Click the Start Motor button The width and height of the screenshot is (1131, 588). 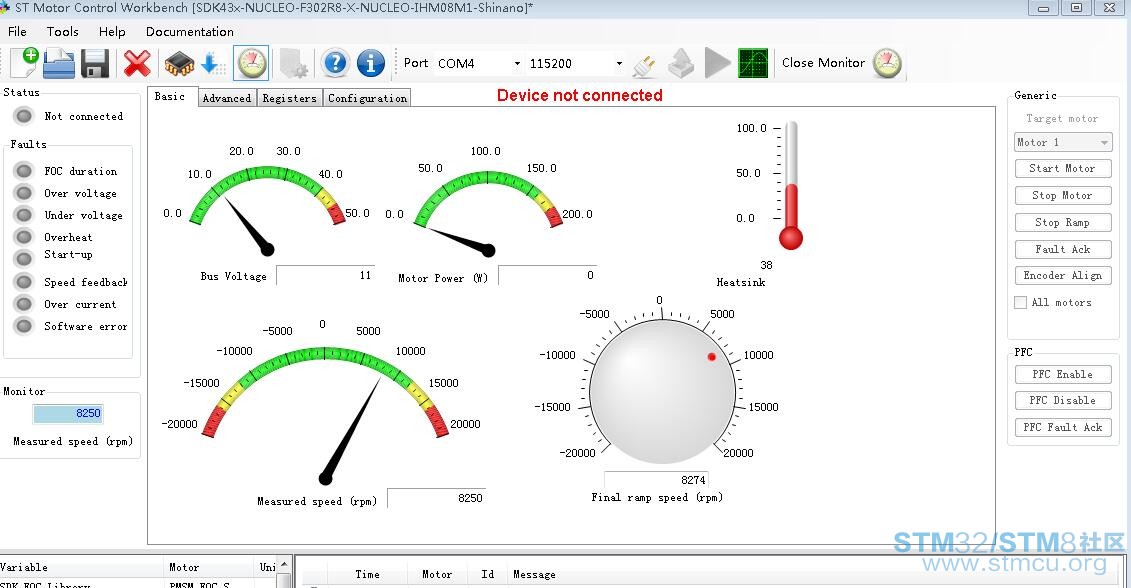point(1062,168)
